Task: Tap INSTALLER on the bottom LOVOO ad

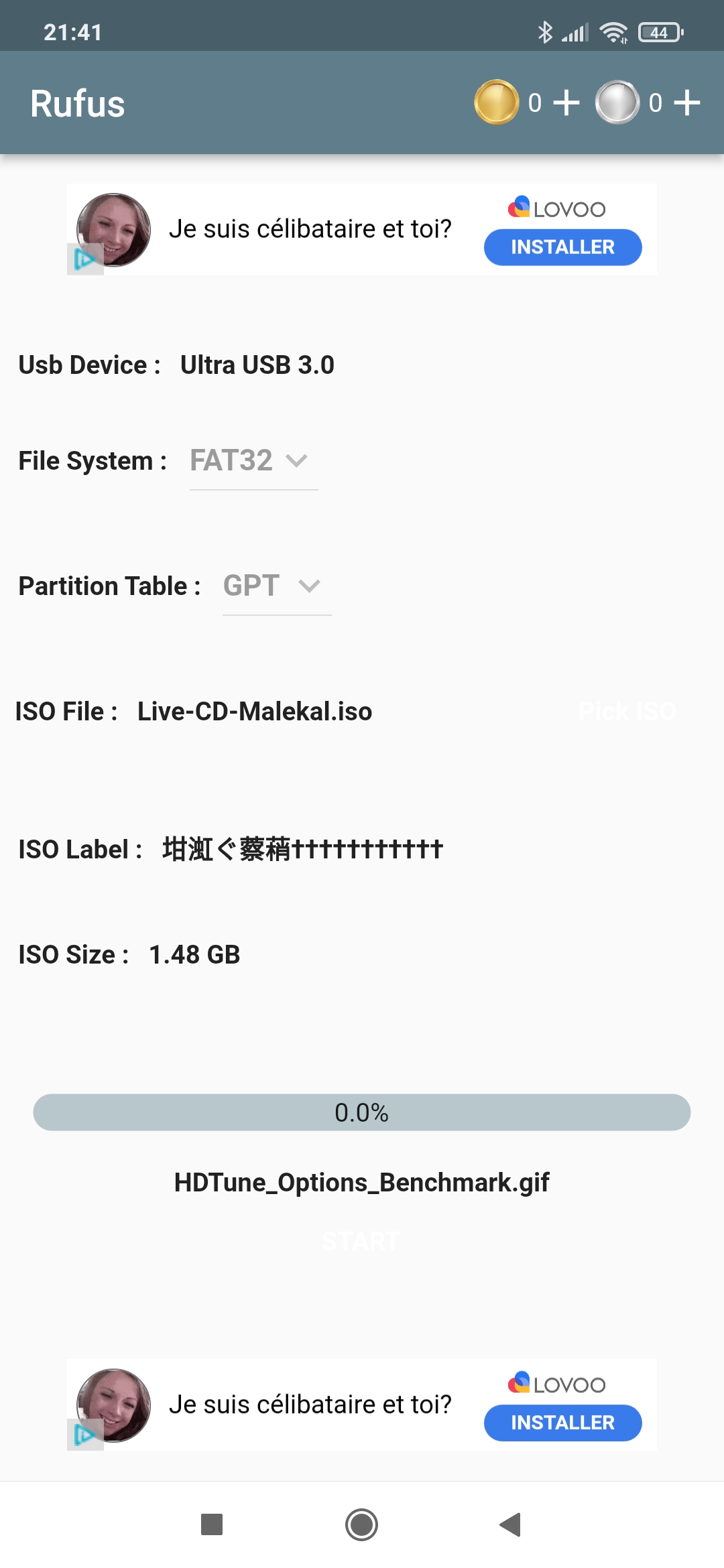Action: [x=562, y=1423]
